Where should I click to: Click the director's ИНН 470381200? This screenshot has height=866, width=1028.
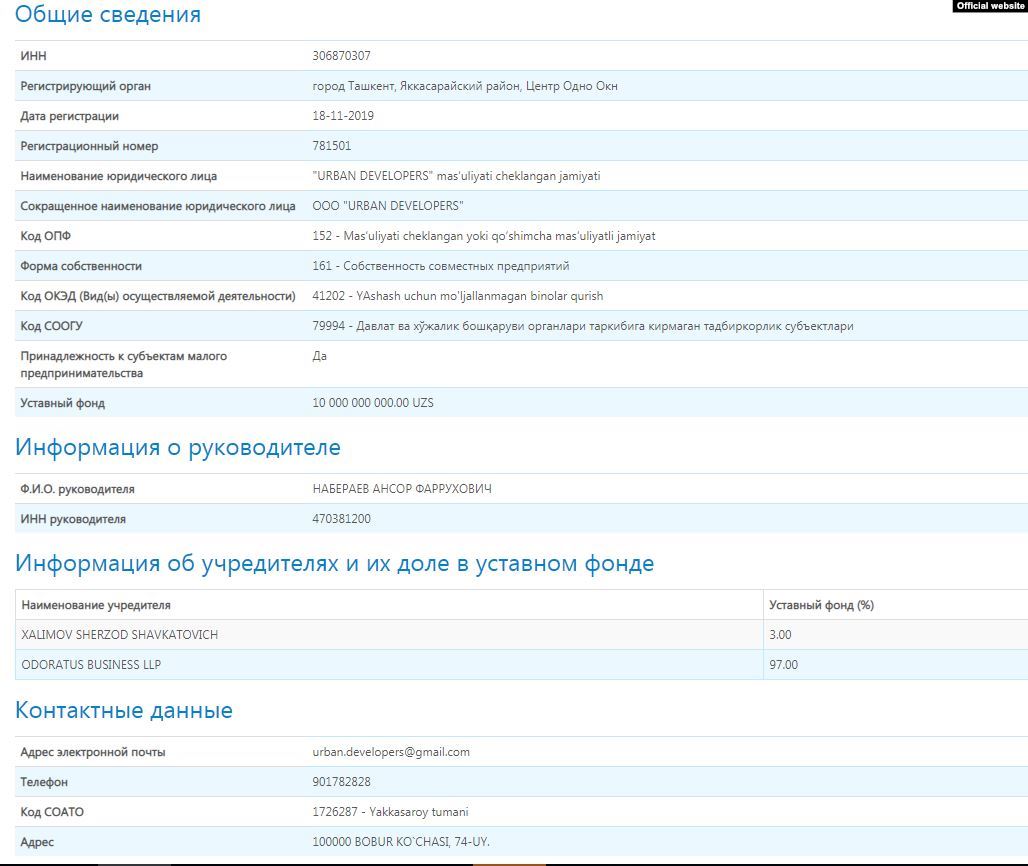click(341, 519)
